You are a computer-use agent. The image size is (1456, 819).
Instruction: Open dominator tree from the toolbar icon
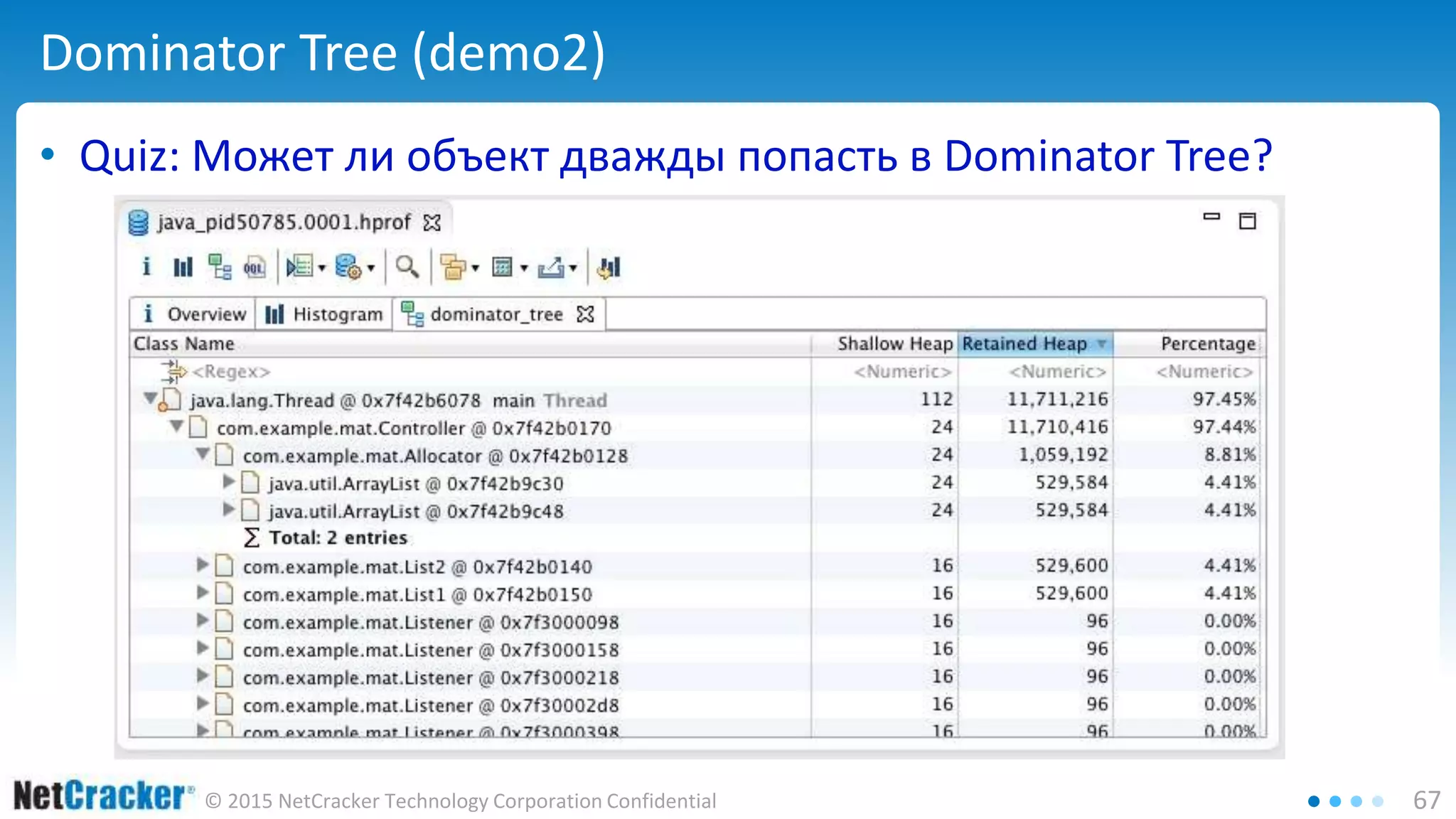tap(219, 267)
